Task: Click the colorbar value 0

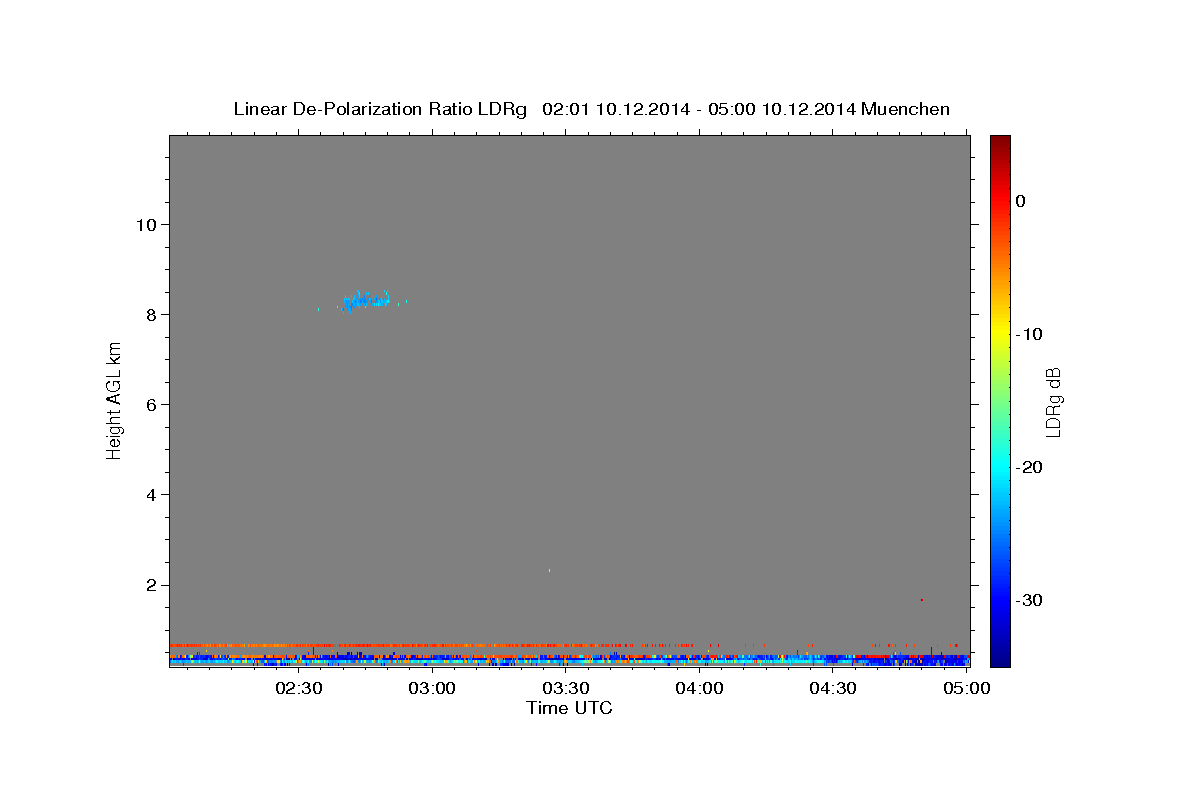Action: tap(1021, 201)
